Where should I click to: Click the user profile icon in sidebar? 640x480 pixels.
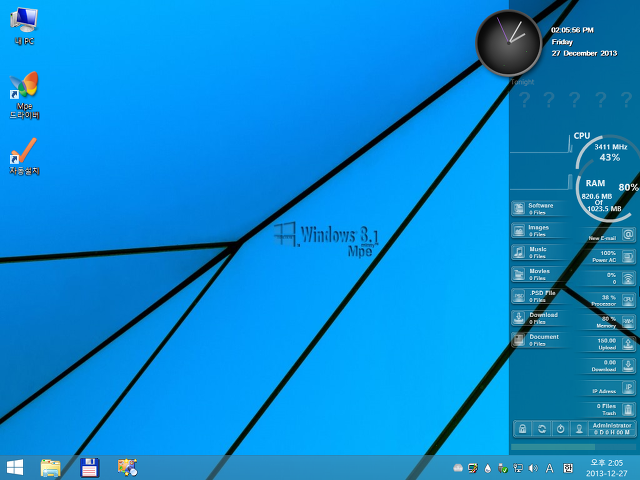(579, 429)
